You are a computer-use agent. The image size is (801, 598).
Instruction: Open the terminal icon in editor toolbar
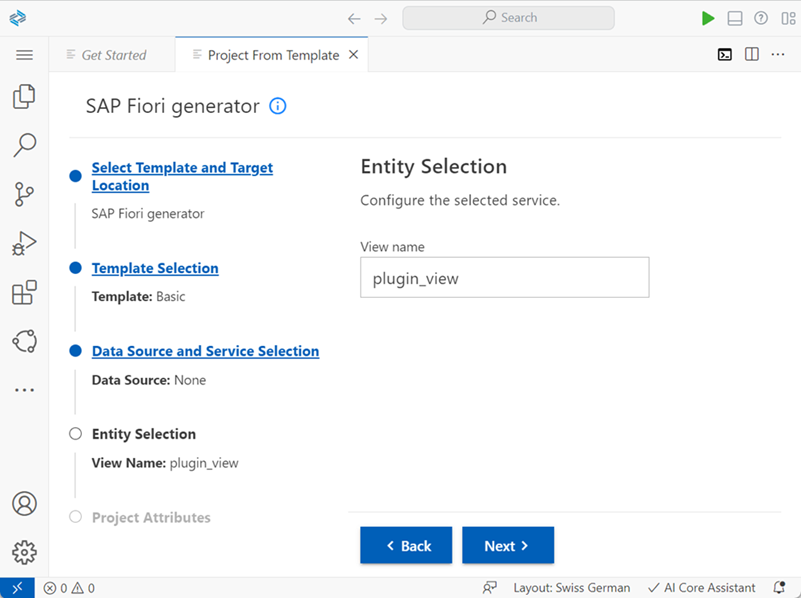click(724, 54)
